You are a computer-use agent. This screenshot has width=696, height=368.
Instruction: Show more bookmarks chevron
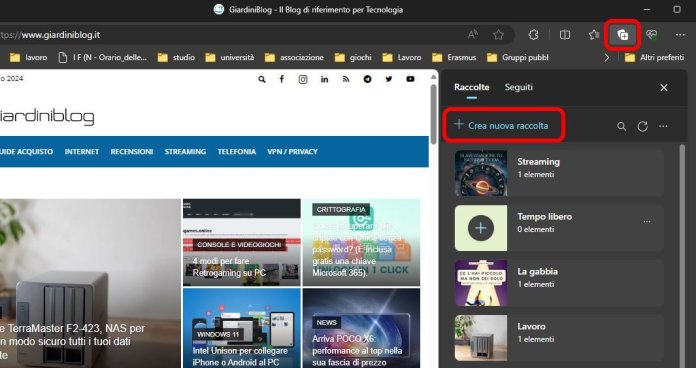click(607, 57)
